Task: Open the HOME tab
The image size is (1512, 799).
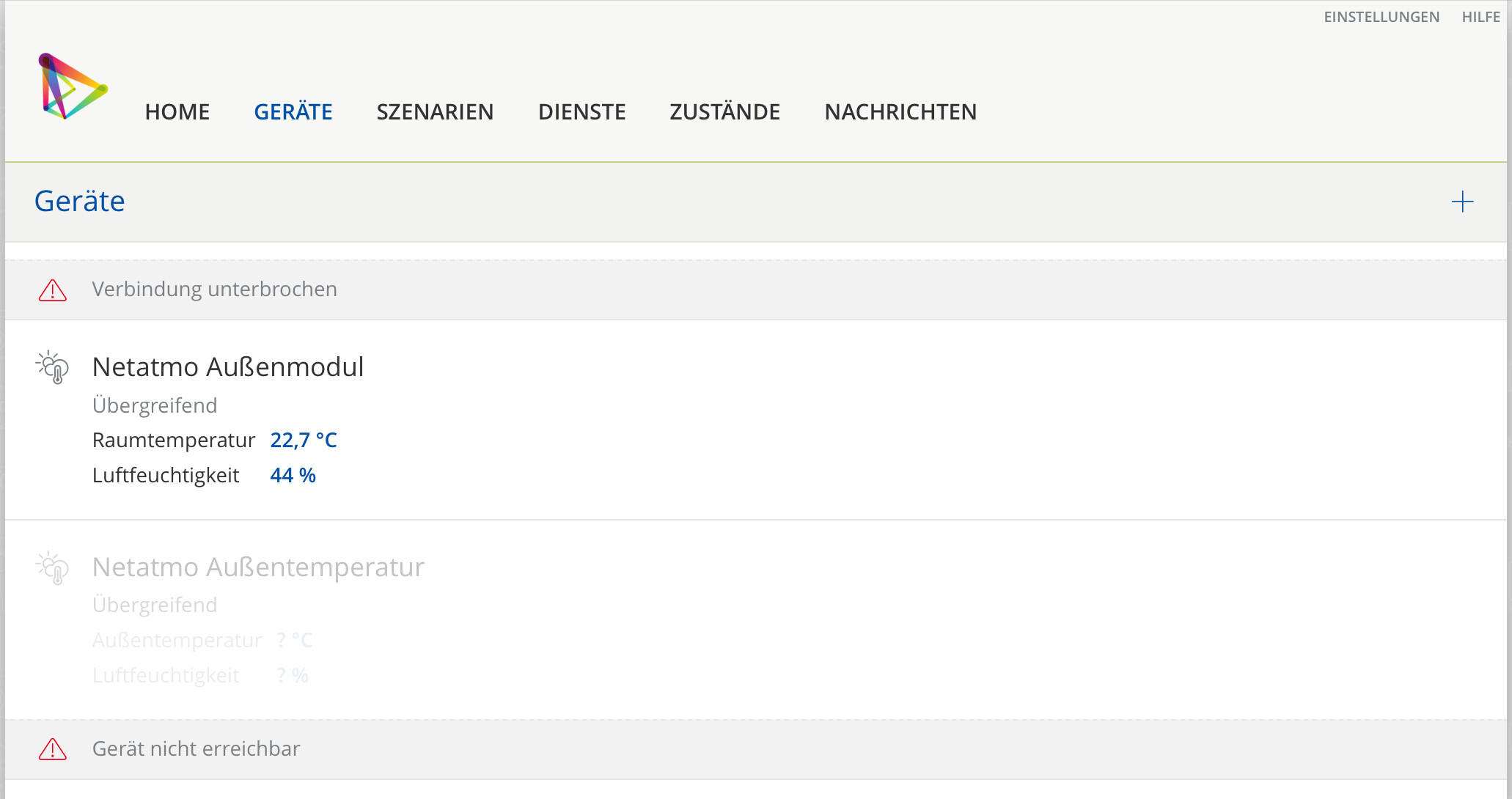Action: 177,112
